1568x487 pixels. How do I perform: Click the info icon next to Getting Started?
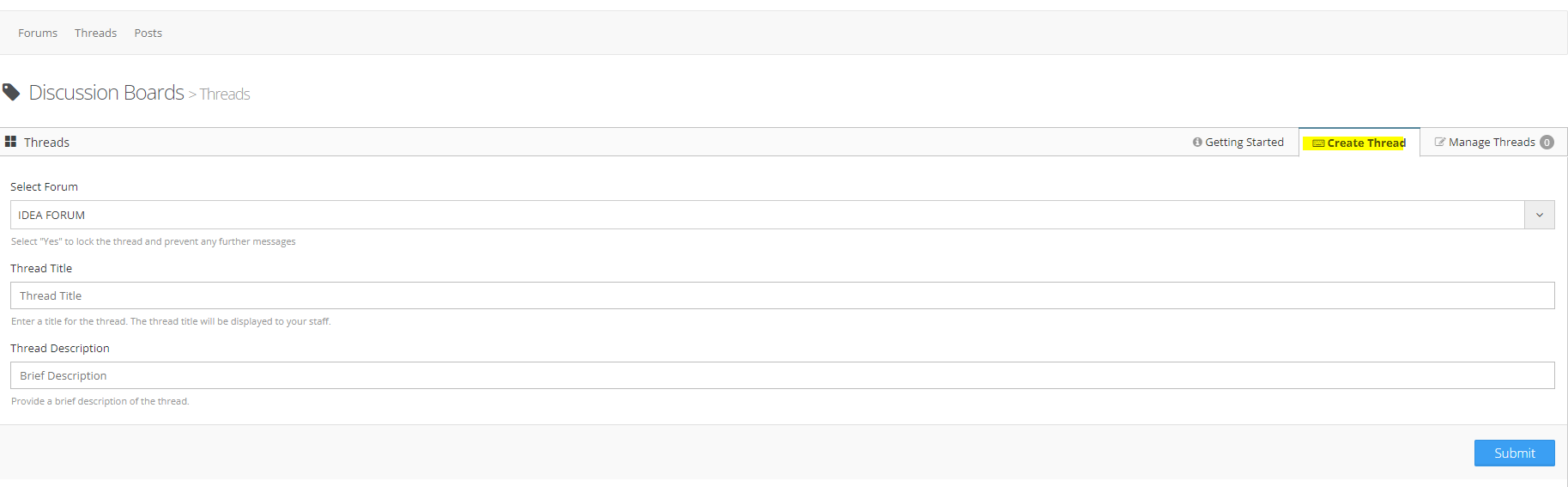1197,143
